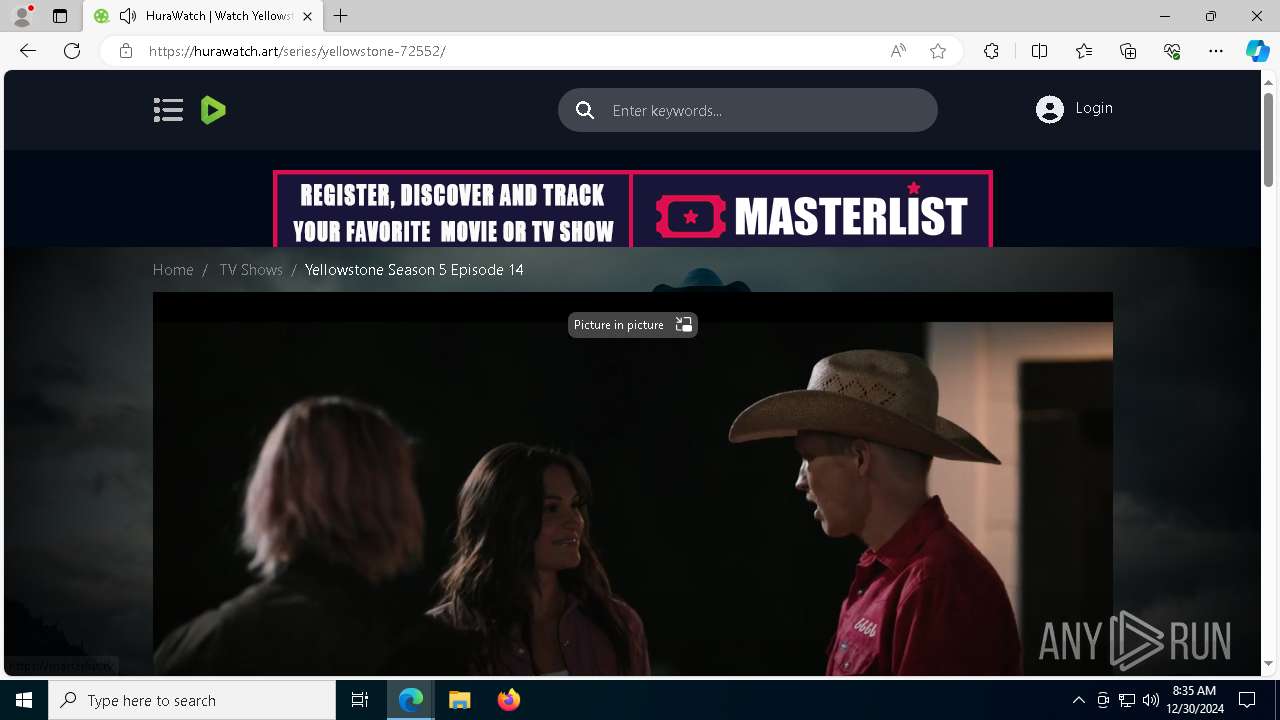Open clock and date flyout

(x=1195, y=700)
